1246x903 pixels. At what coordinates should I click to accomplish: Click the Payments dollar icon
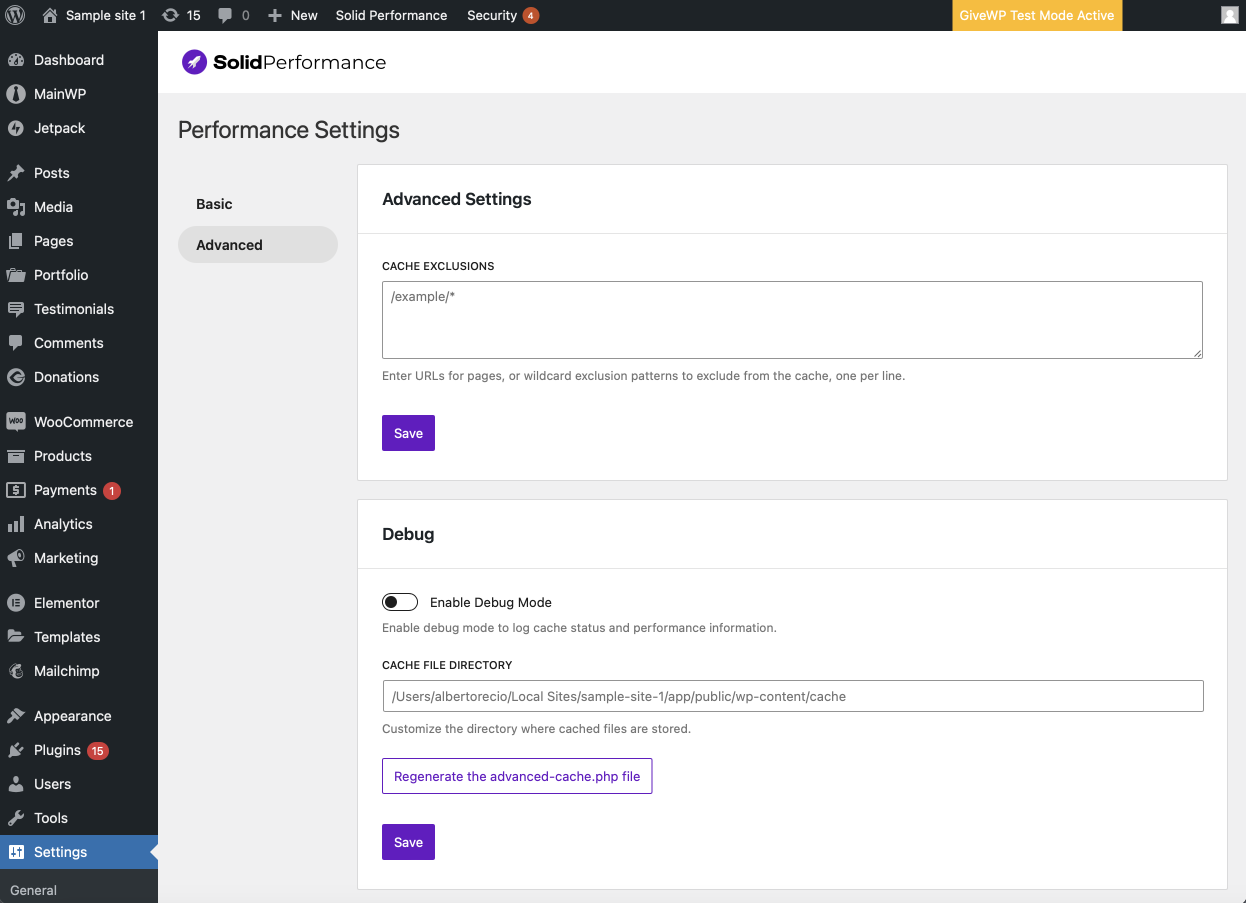16,490
